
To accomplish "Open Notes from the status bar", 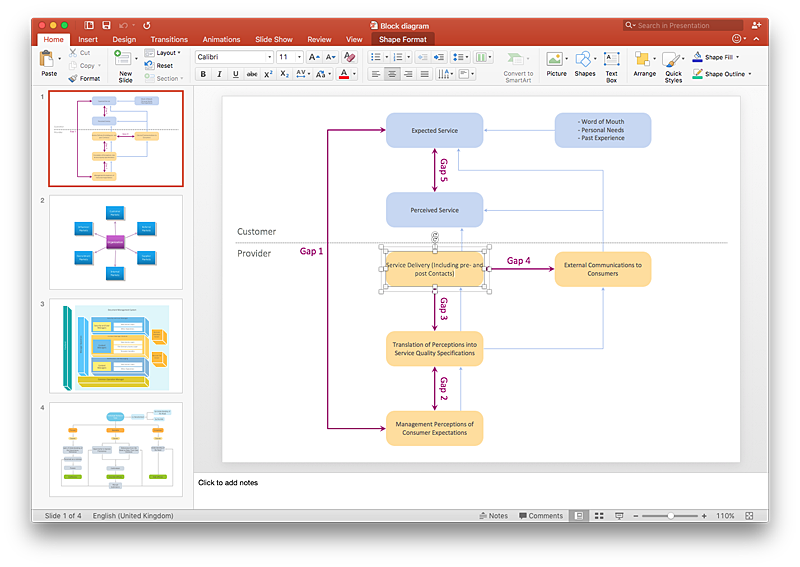I will tap(493, 516).
